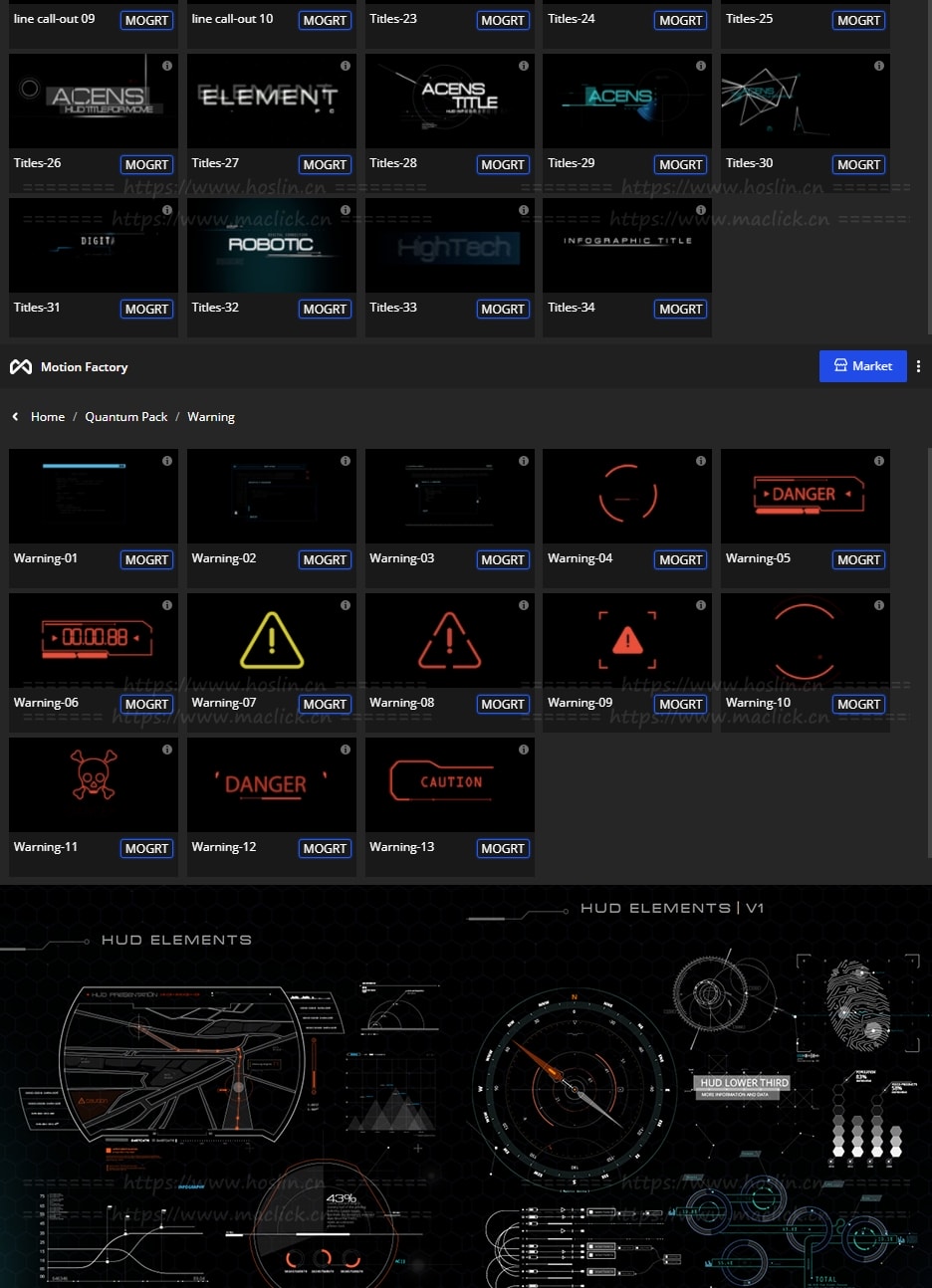Viewport: 932px width, 1288px height.
Task: Click MOGRT button for line call-out 09
Action: point(147,21)
